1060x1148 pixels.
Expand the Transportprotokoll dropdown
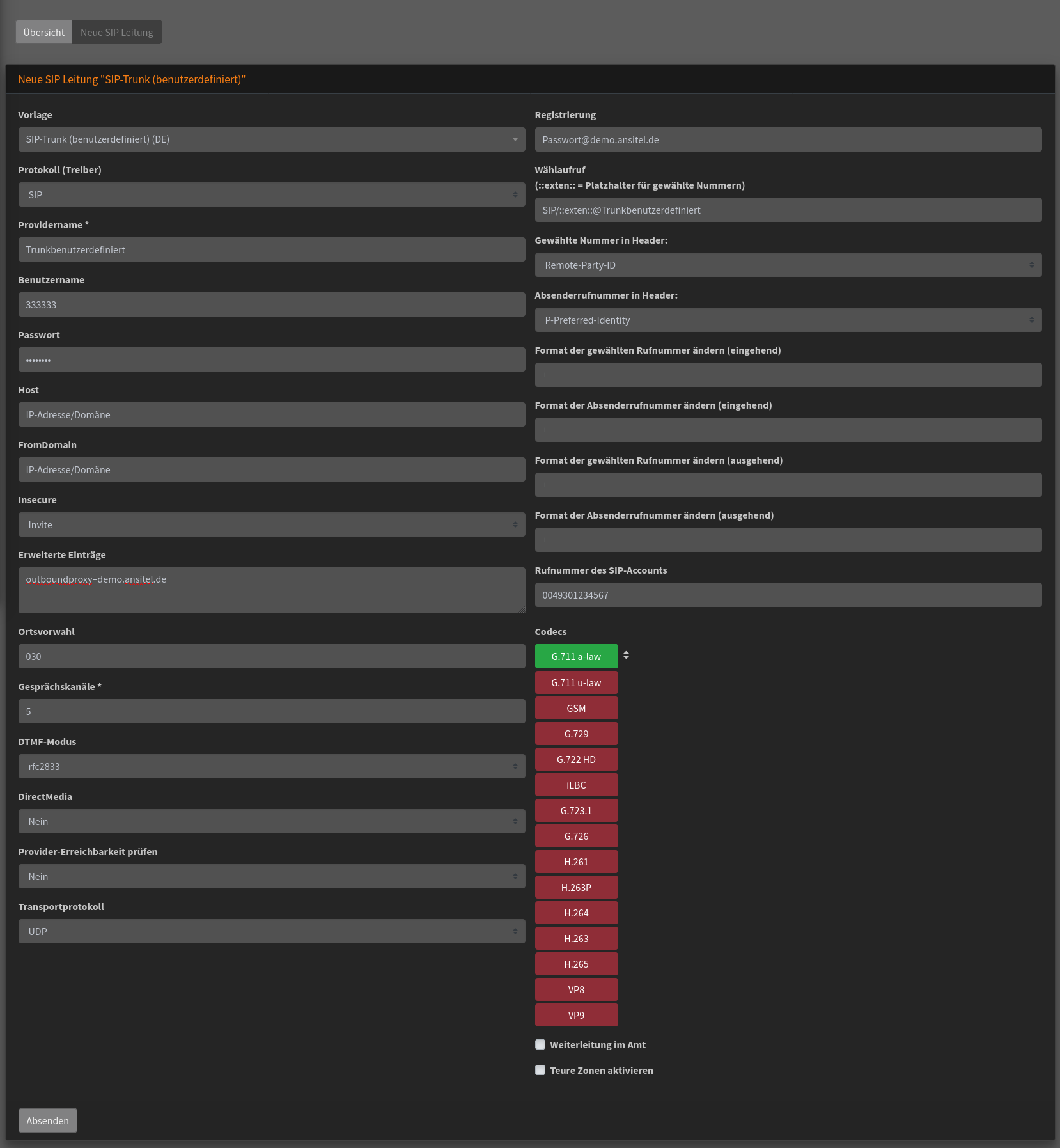pos(272,931)
